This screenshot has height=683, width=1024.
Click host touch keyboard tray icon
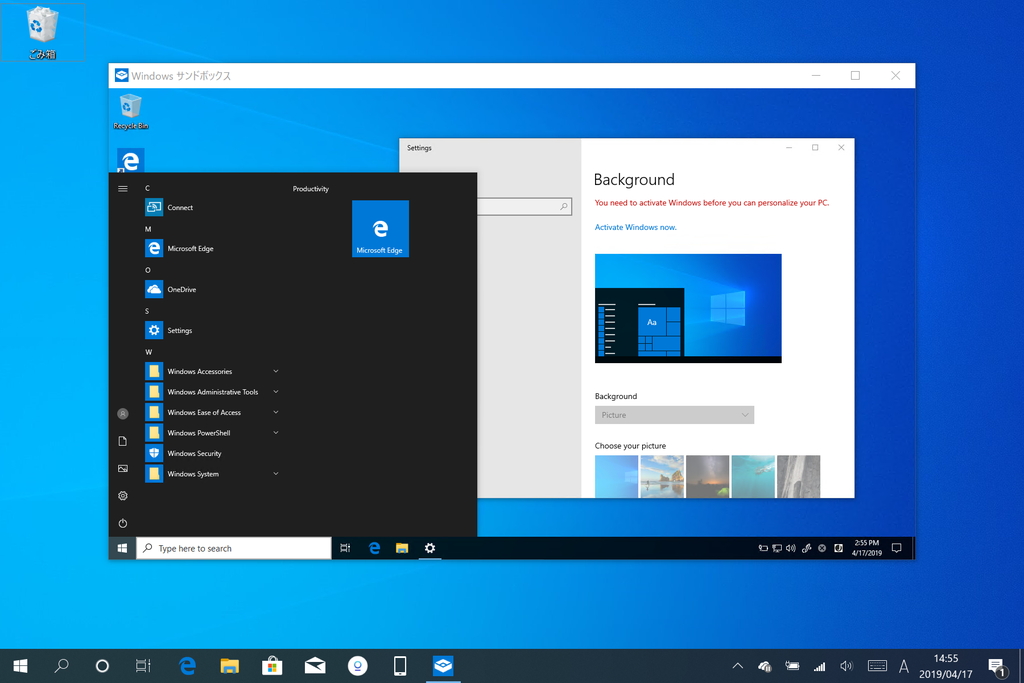coord(877,666)
